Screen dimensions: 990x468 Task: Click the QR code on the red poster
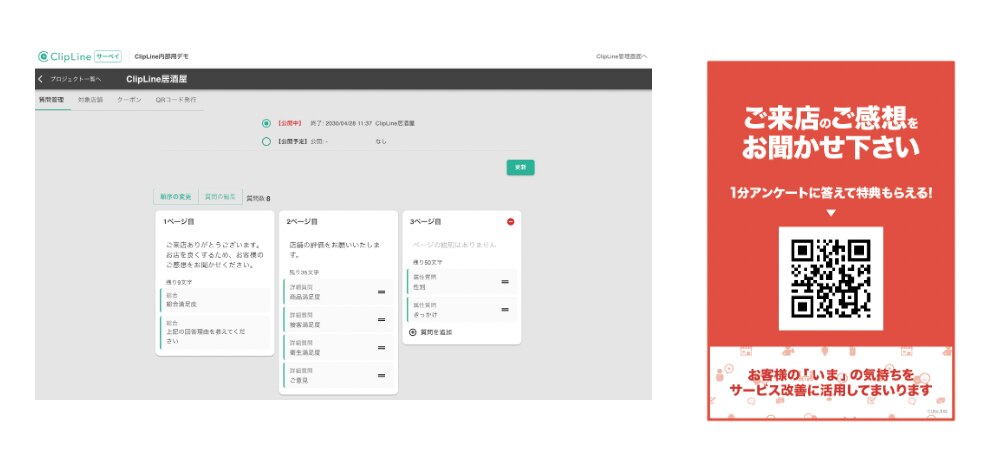coord(830,278)
